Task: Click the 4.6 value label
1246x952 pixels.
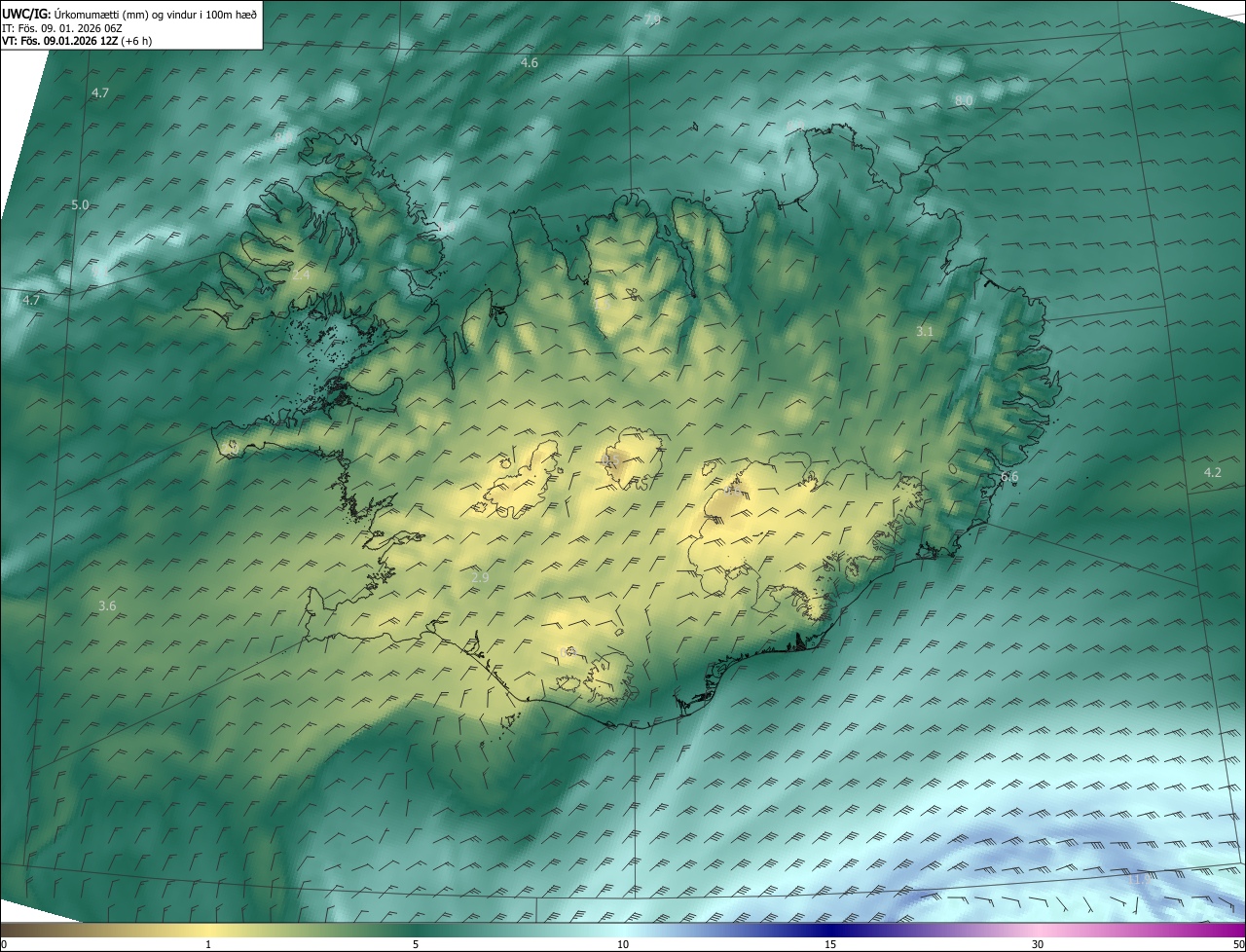Action: (x=529, y=62)
